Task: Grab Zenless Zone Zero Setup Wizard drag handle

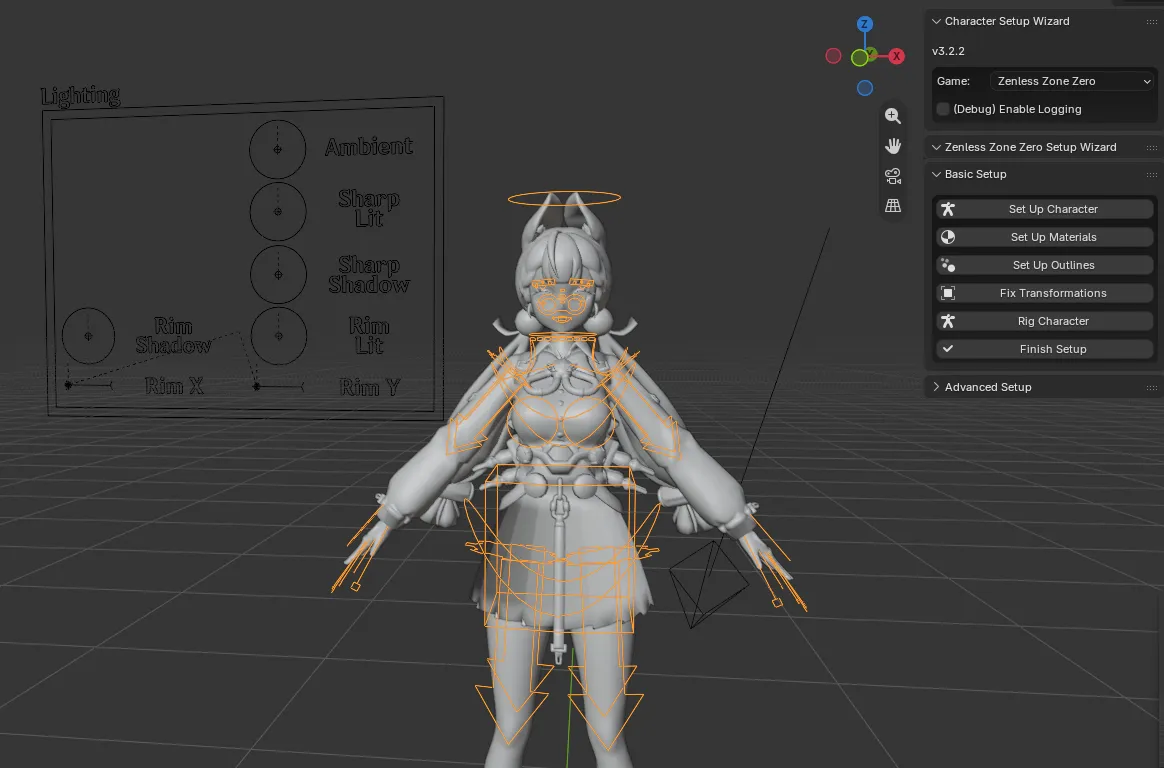Action: (1151, 148)
